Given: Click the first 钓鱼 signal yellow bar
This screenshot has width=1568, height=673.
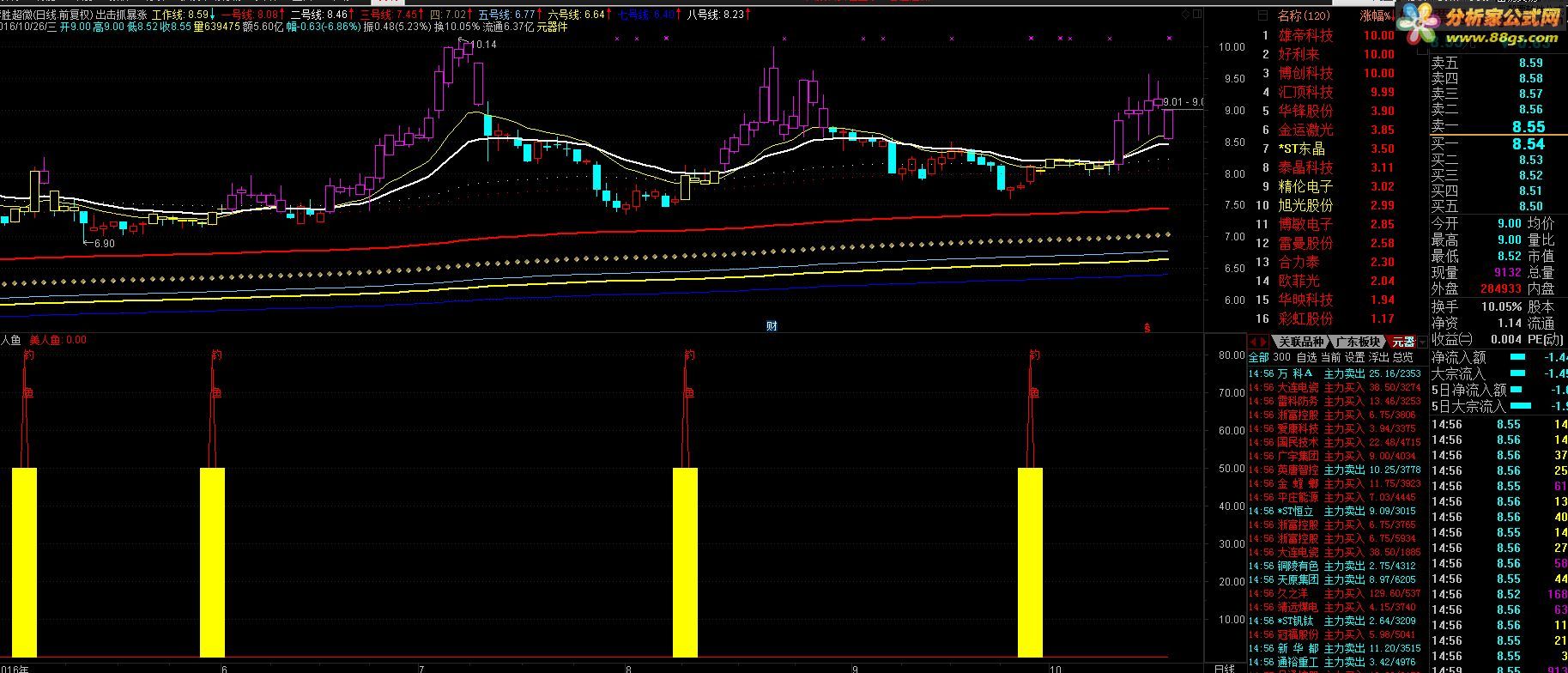Looking at the screenshot, I should click(25, 562).
